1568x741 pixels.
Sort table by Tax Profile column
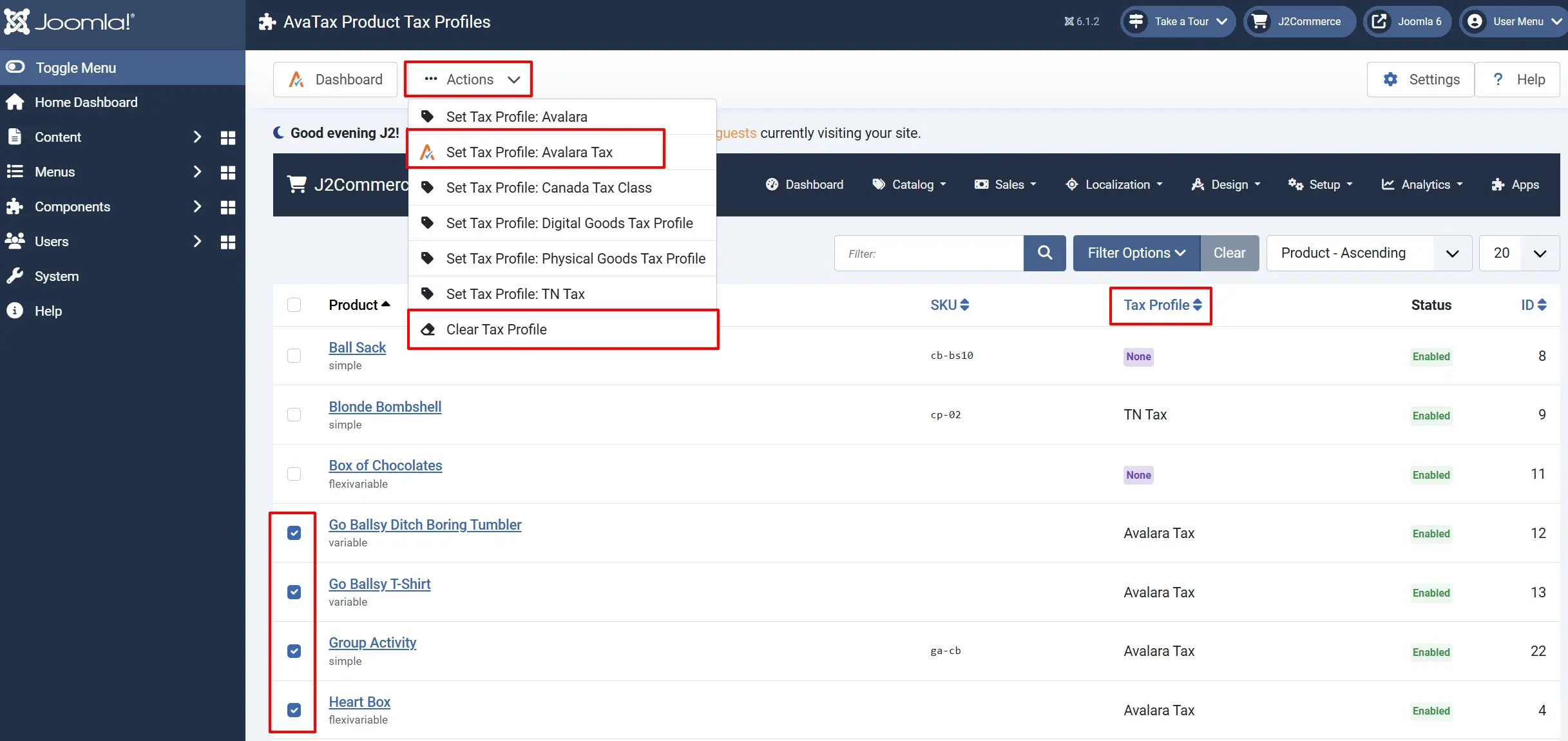(x=1163, y=305)
